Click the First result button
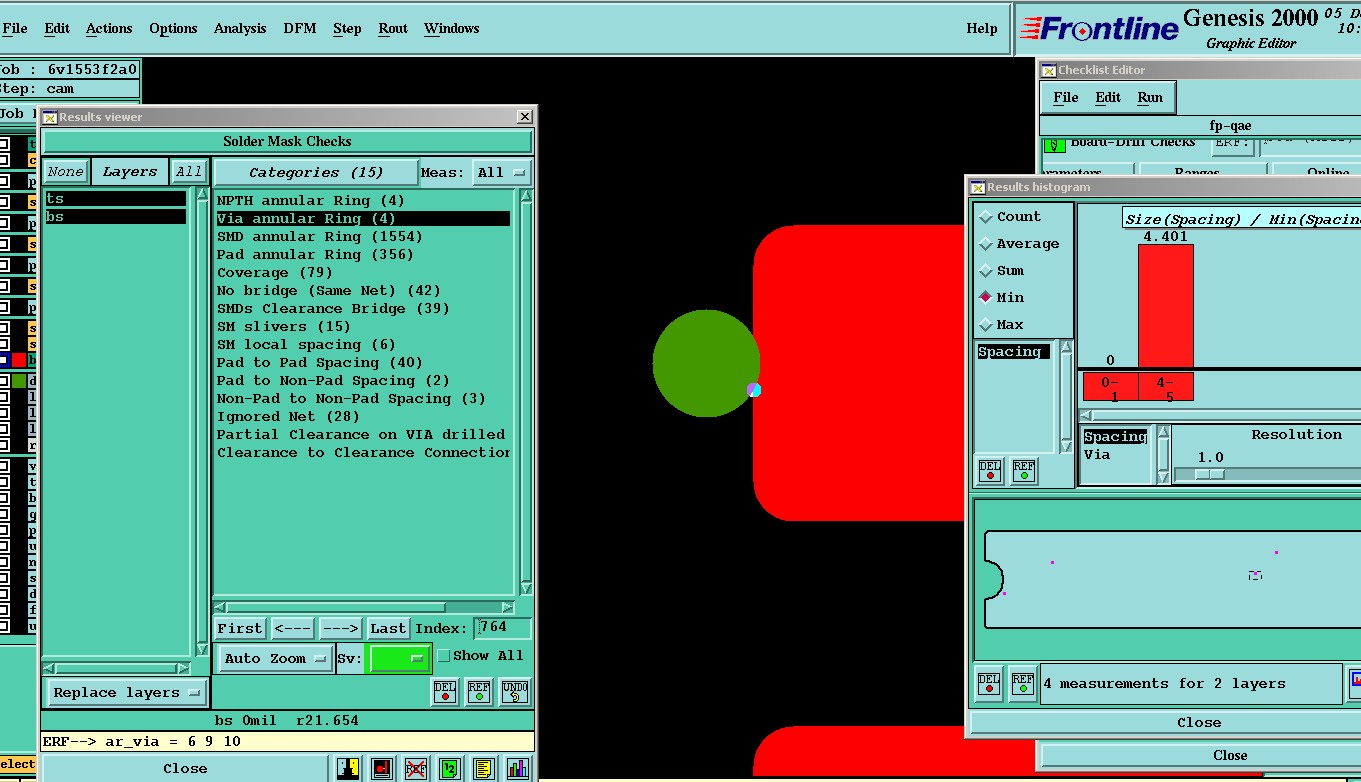This screenshot has height=782, width=1361. (x=240, y=628)
